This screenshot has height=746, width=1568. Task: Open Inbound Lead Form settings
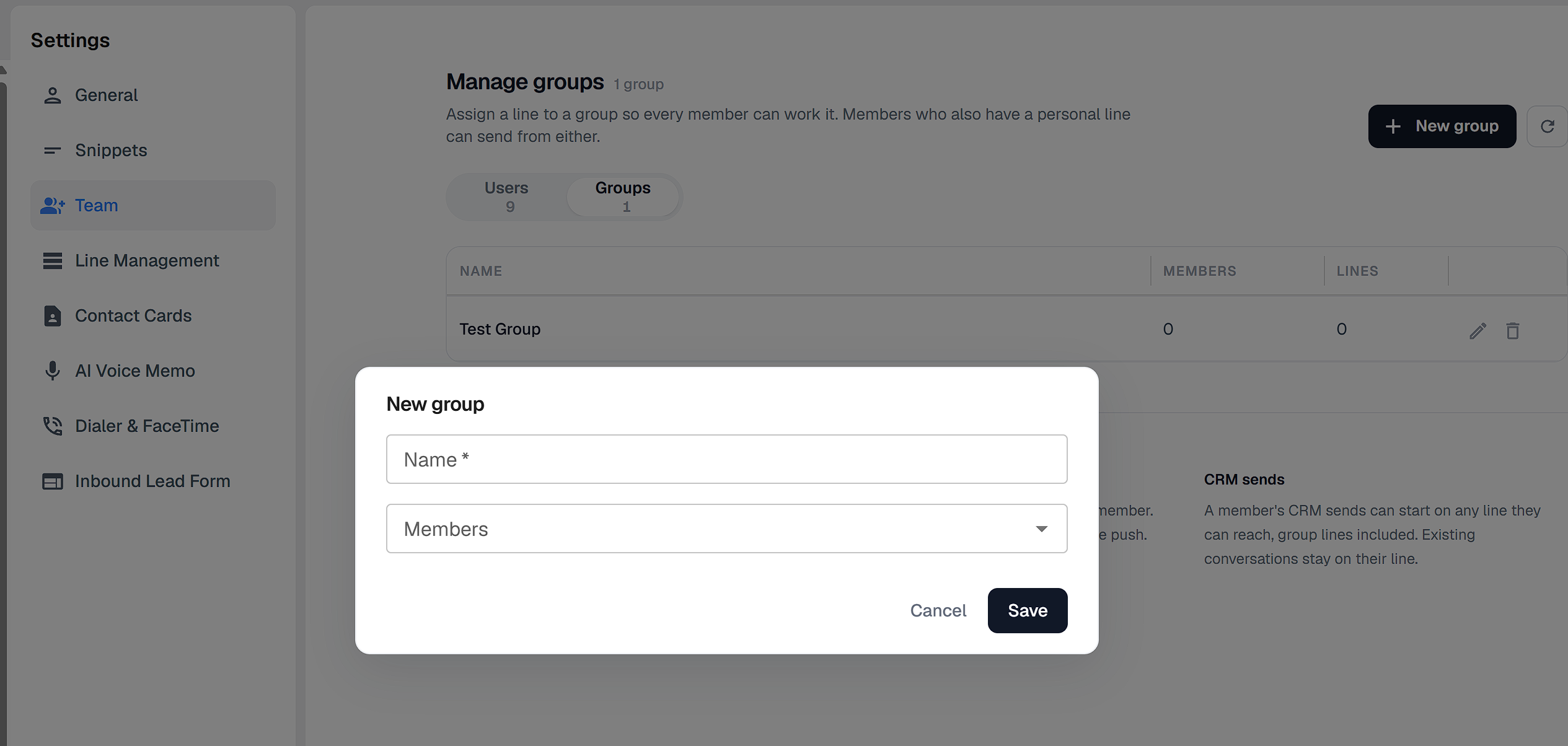click(x=153, y=481)
